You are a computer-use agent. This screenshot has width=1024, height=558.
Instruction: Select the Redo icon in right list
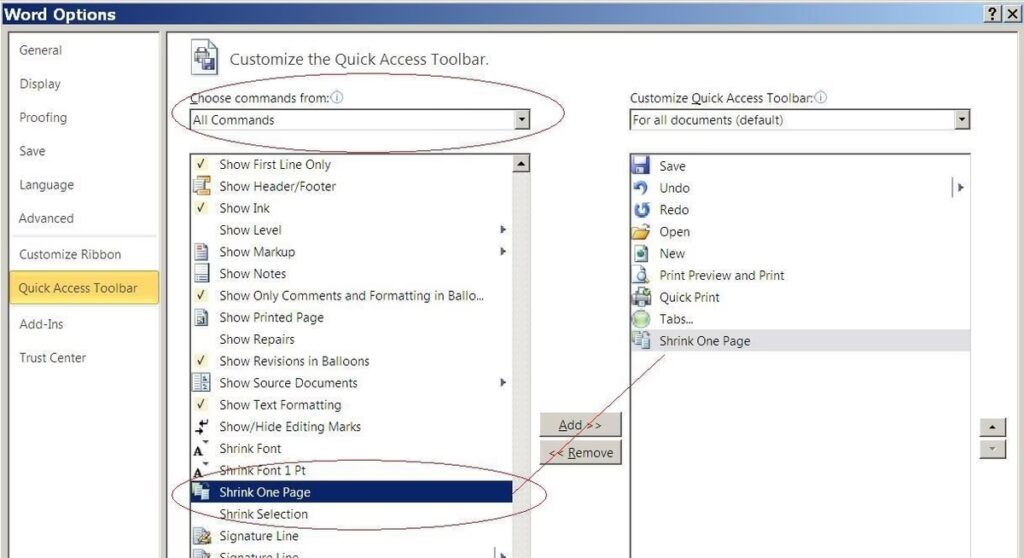click(x=642, y=210)
